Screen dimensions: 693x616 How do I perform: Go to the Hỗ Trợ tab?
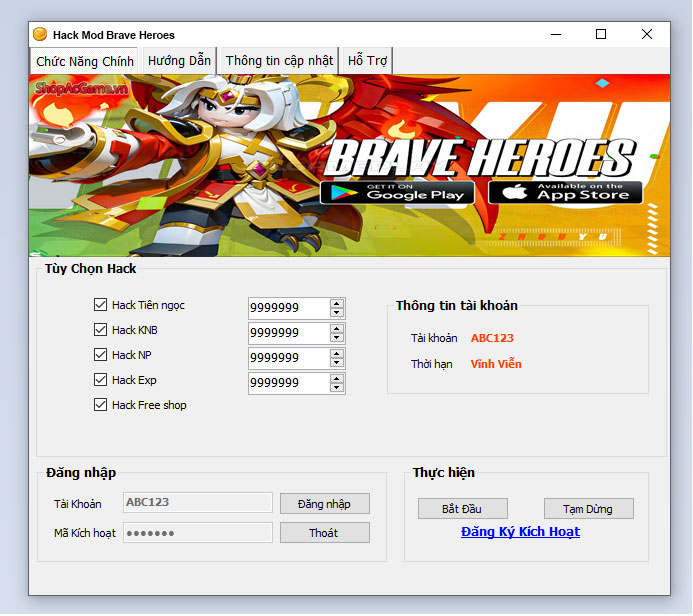[x=367, y=61]
